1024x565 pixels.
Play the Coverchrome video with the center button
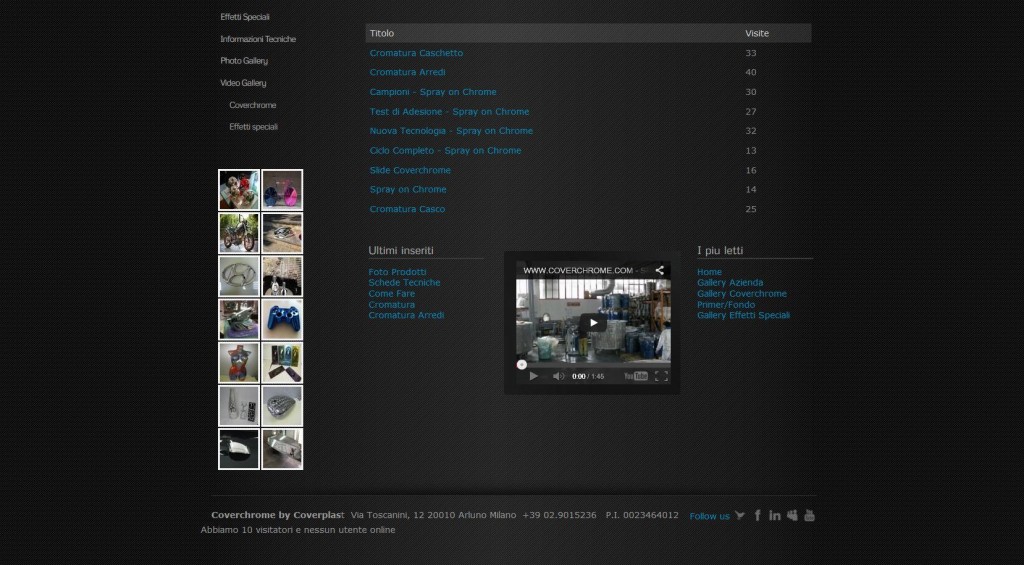tap(593, 323)
